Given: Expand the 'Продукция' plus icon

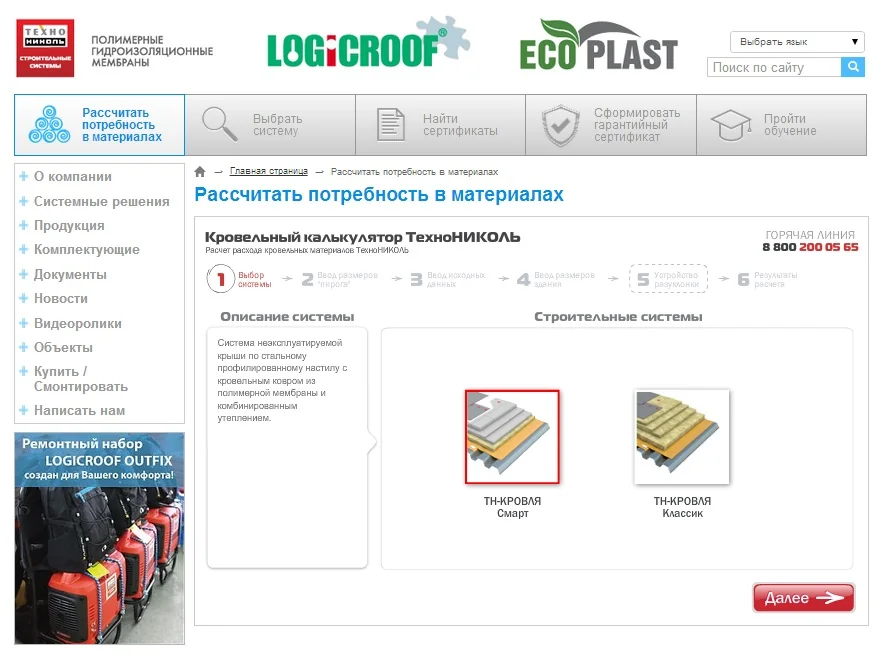Looking at the screenshot, I should pos(23,225).
